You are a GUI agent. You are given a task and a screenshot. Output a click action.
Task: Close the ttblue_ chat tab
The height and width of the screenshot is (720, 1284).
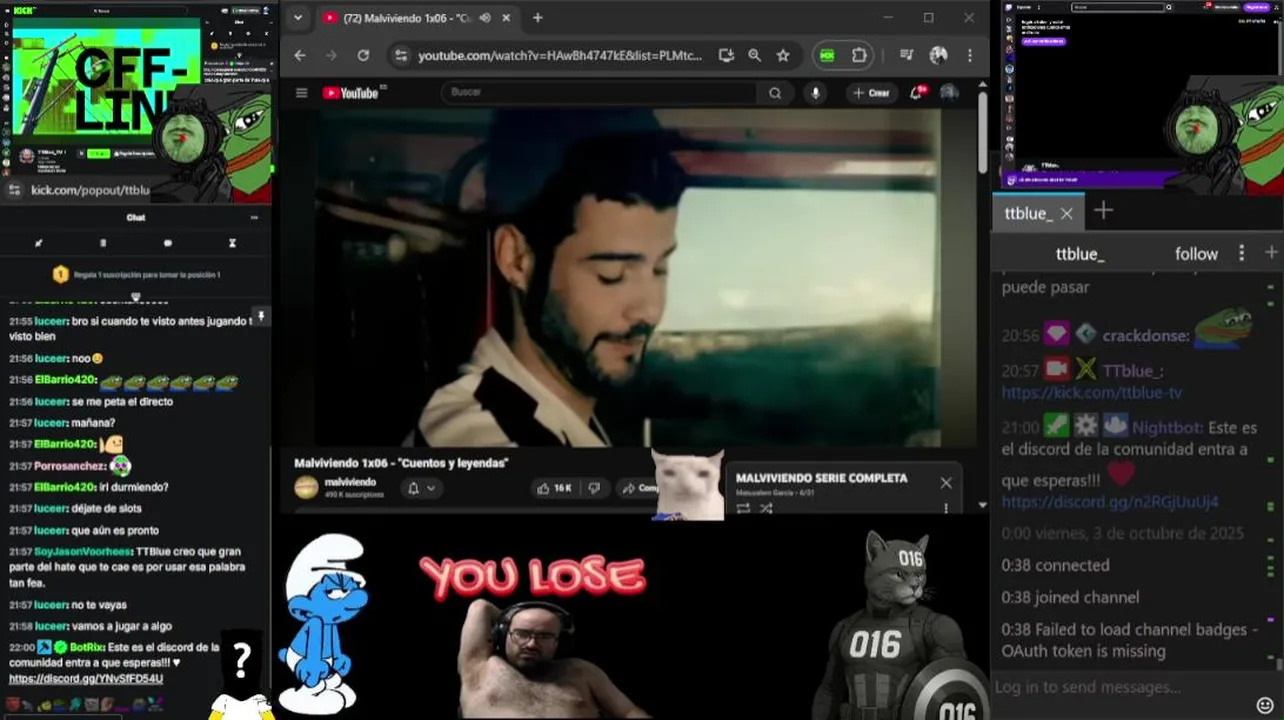1067,213
